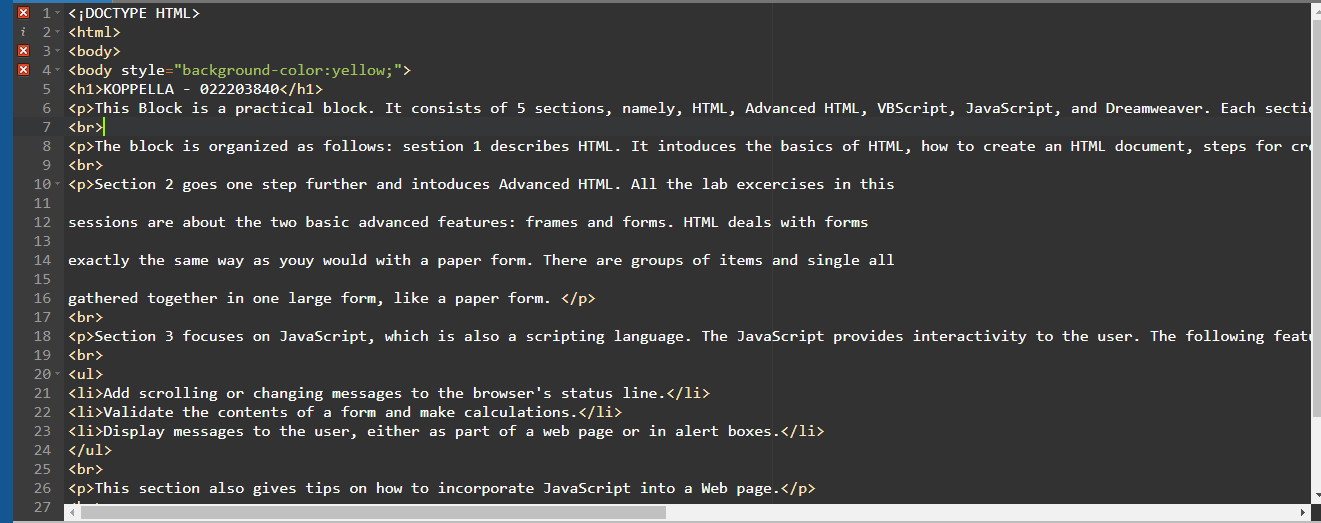Click the line starting 'sessions are about the two'

point(468,222)
